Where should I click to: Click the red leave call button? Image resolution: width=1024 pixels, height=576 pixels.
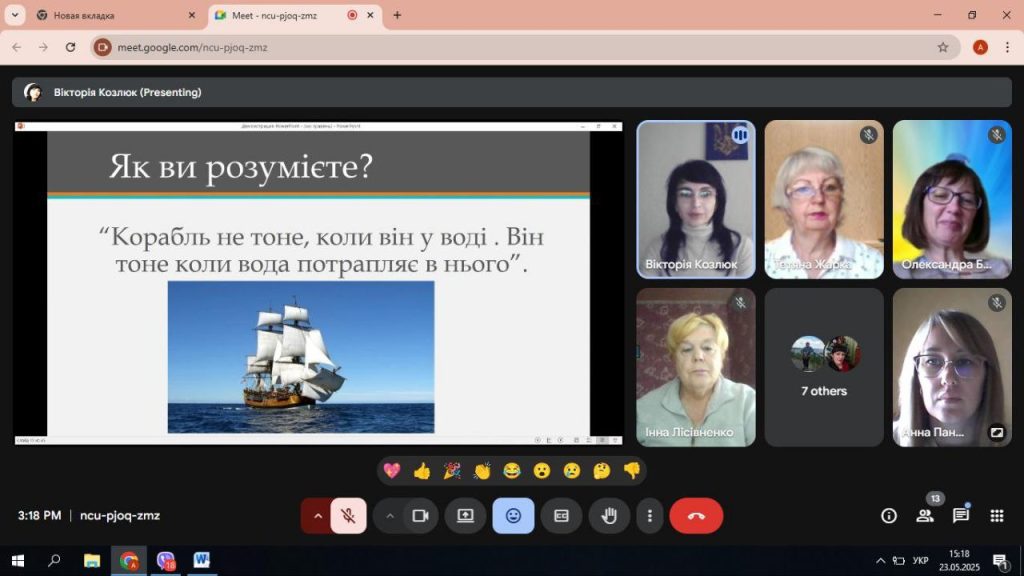[696, 516]
